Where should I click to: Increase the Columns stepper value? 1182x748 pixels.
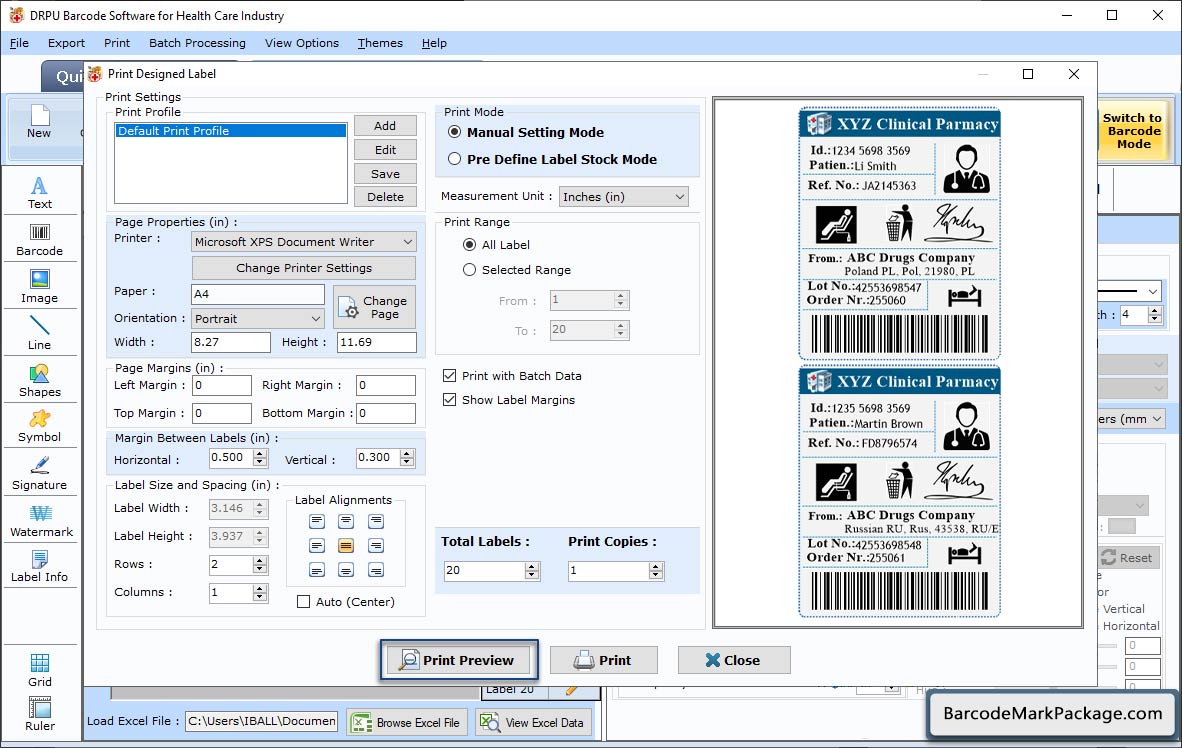pyautogui.click(x=260, y=588)
